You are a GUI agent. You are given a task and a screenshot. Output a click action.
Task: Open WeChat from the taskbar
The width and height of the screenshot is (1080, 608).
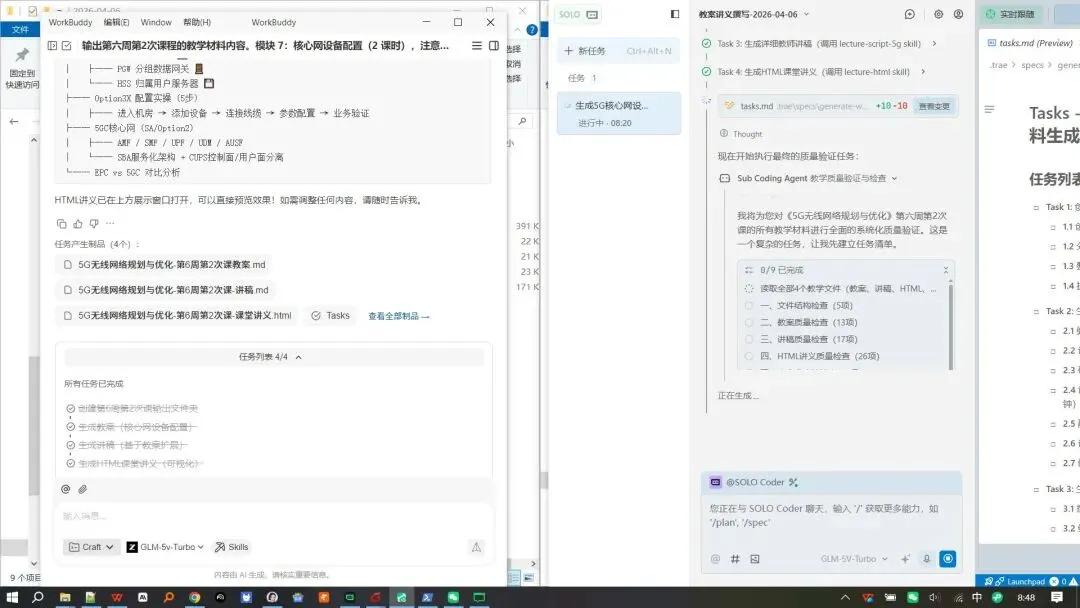click(x=453, y=597)
